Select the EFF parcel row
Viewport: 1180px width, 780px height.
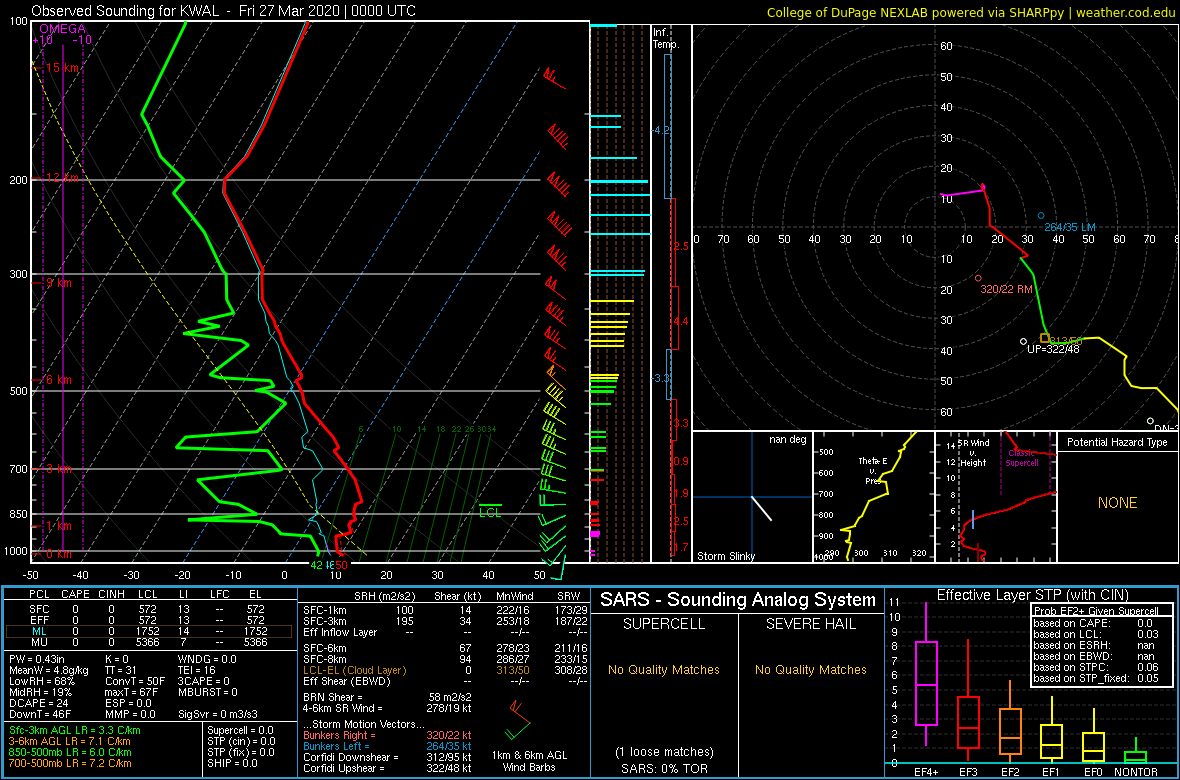(148, 620)
